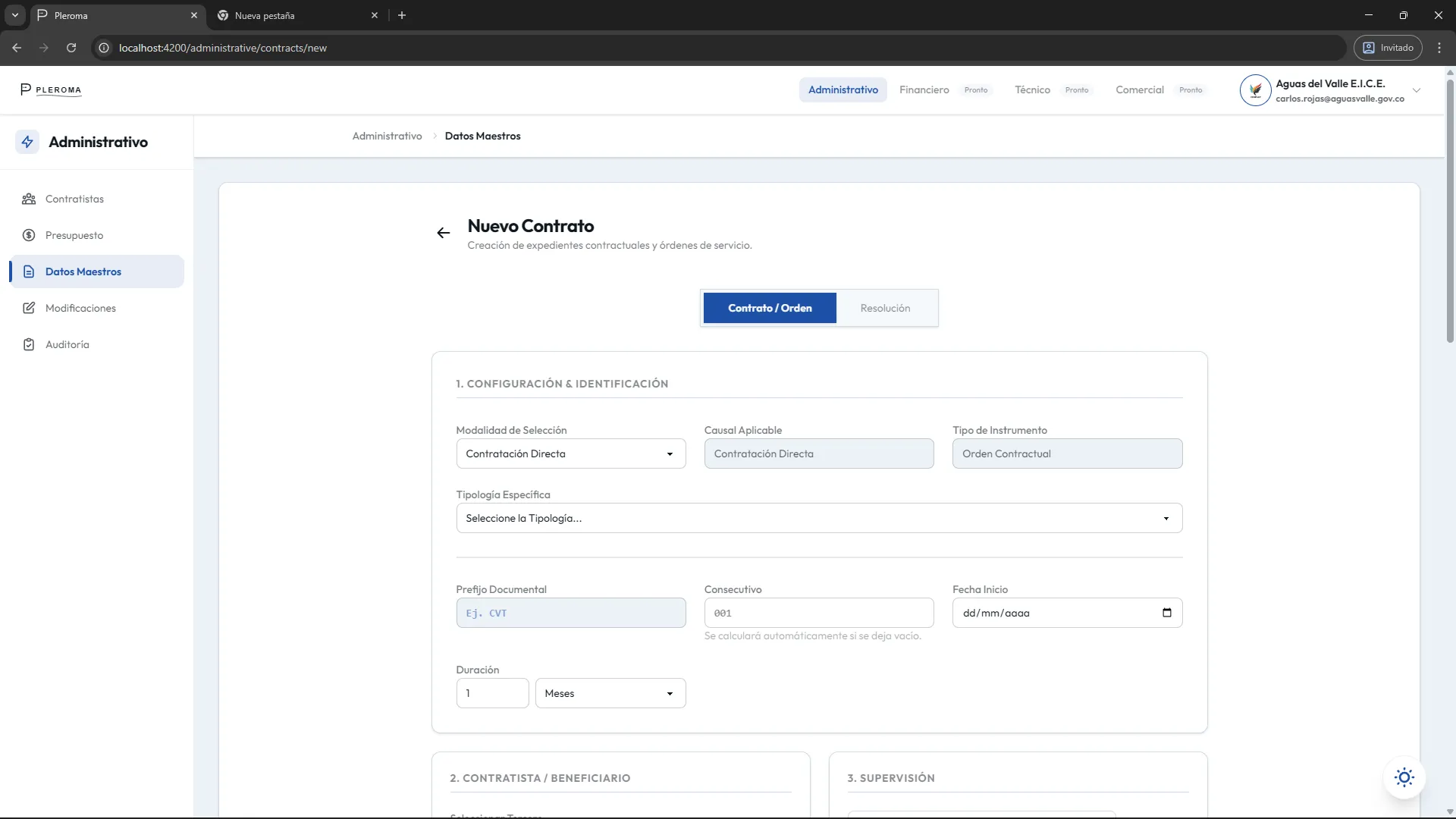Select the Contrato / Orden toggle option
The height and width of the screenshot is (819, 1456).
[770, 308]
